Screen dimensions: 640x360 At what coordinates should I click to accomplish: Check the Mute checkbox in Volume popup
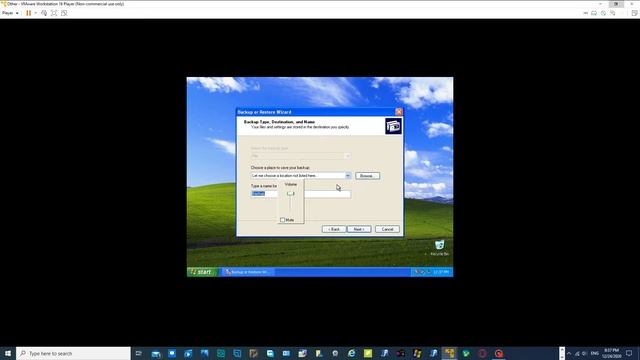click(x=282, y=220)
